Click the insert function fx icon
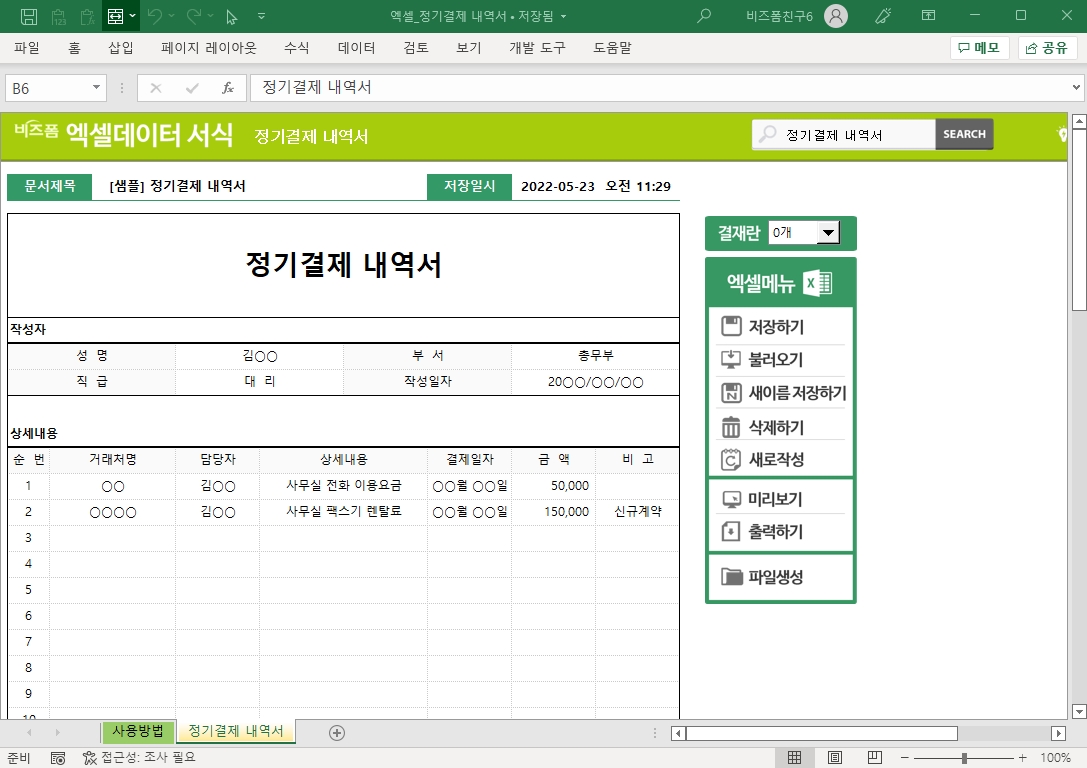Screen dimensions: 1087x768 (x=228, y=88)
